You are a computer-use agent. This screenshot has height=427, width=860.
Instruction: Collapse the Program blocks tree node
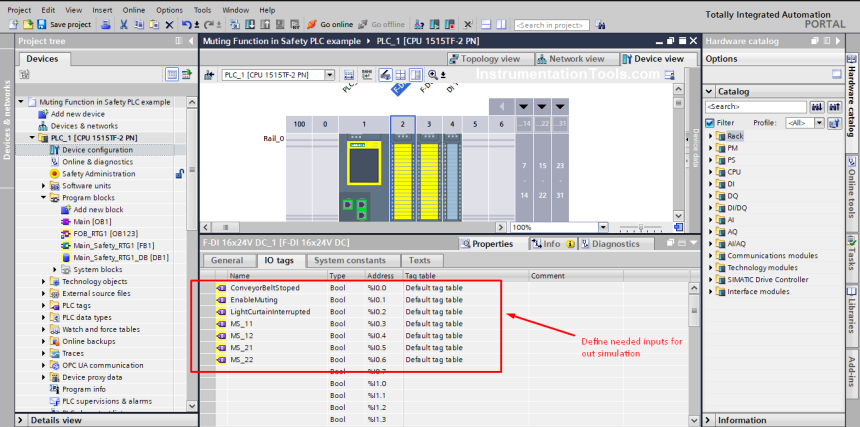44,197
